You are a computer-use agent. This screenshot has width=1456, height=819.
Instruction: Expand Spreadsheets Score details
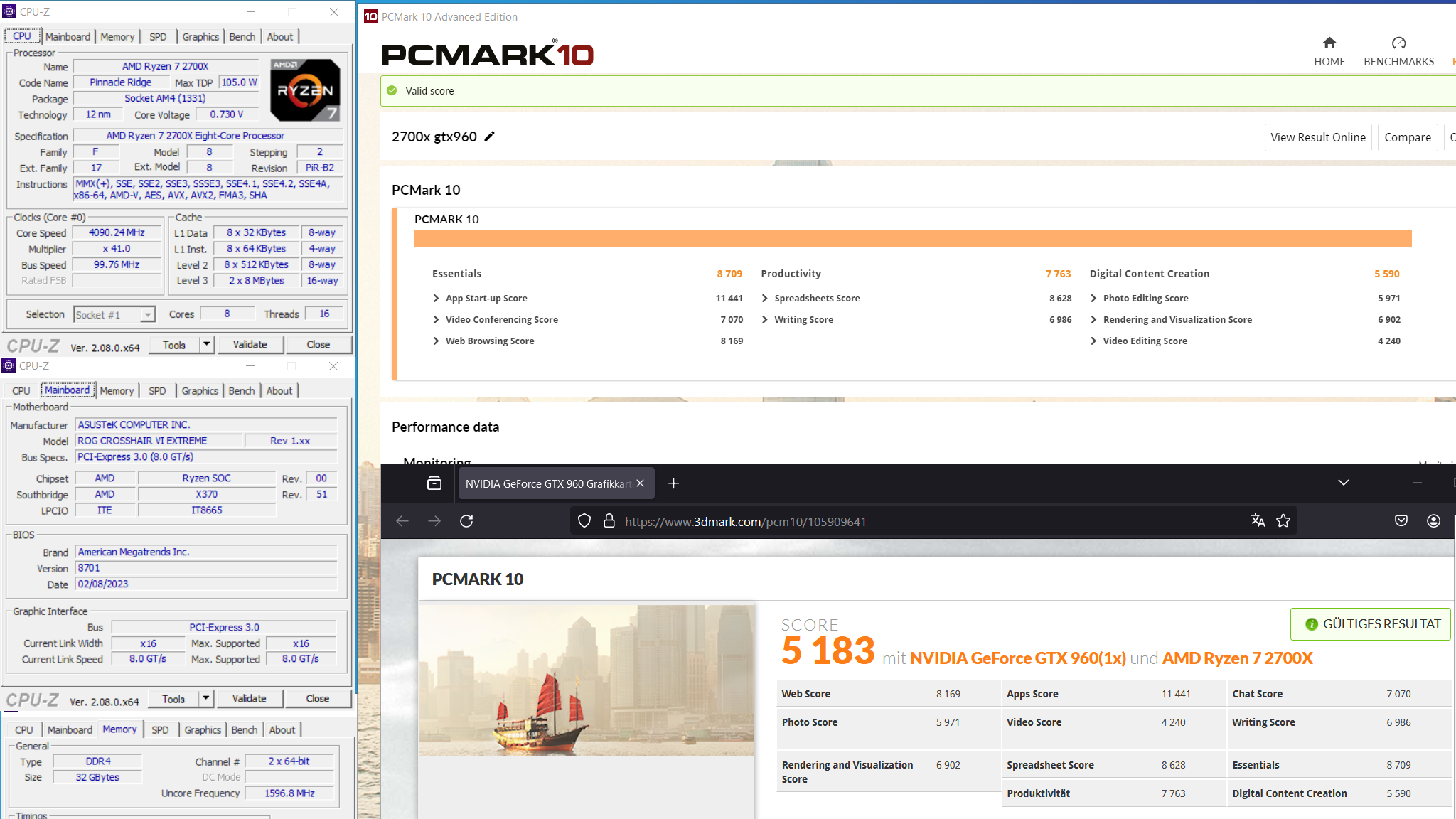tap(765, 299)
